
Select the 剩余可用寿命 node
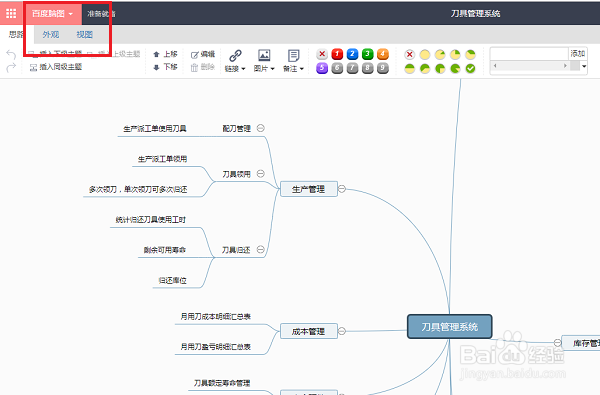165,250
